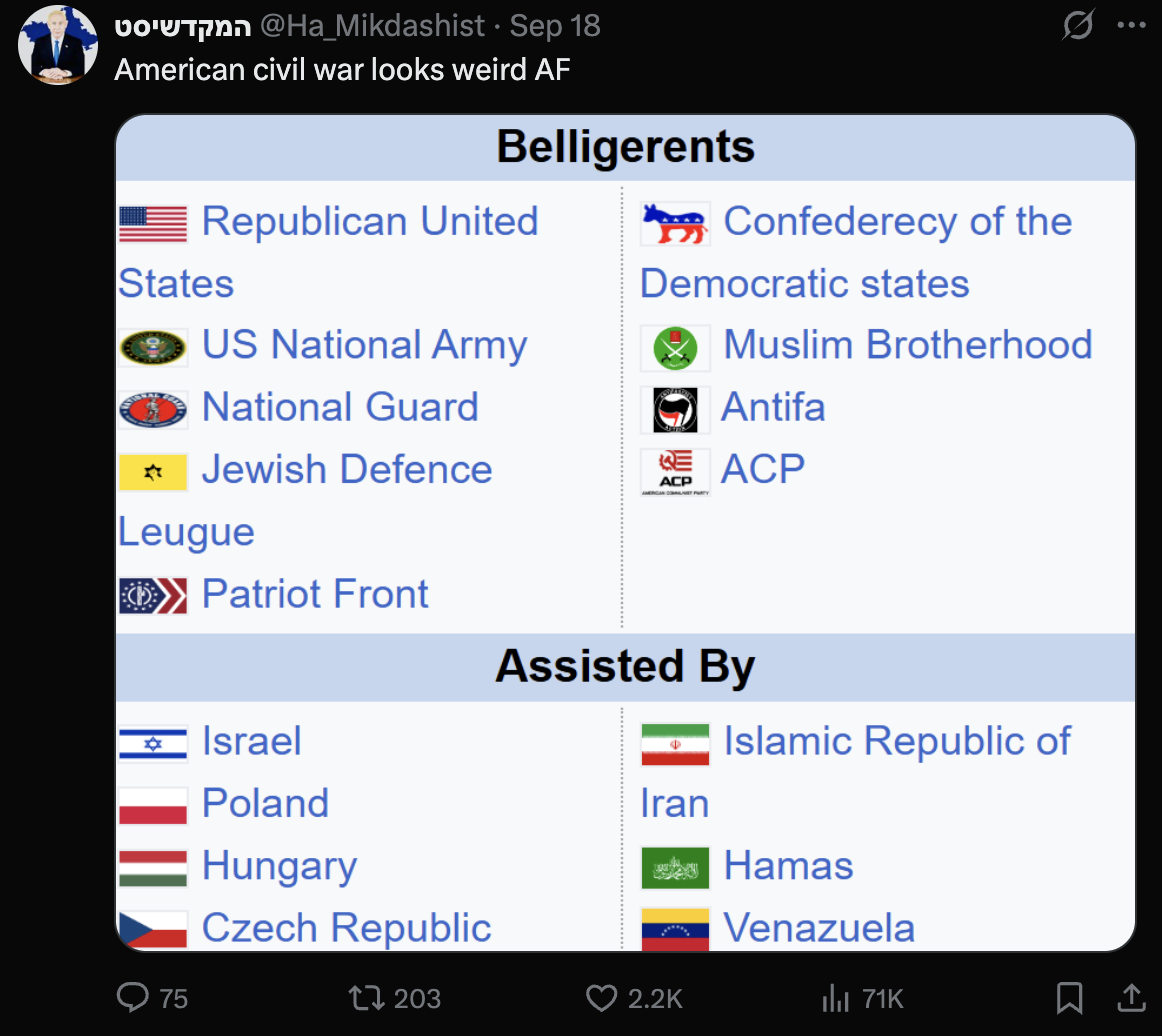Screen dimensions: 1162x1036
Task: Open the Grok slashed-circle icon
Action: point(1078,25)
